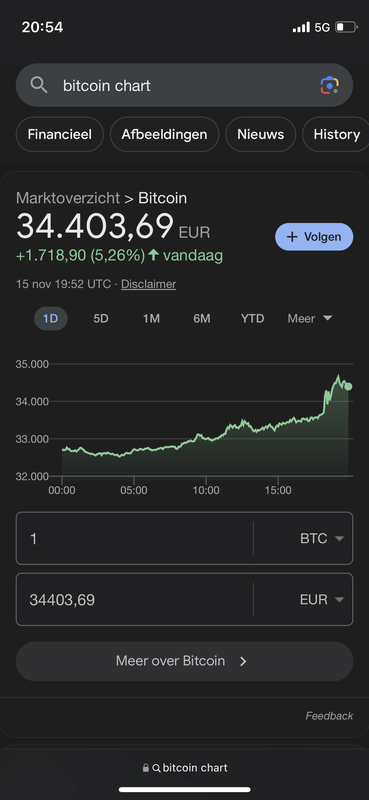Tap the green current price dot

coord(348,386)
